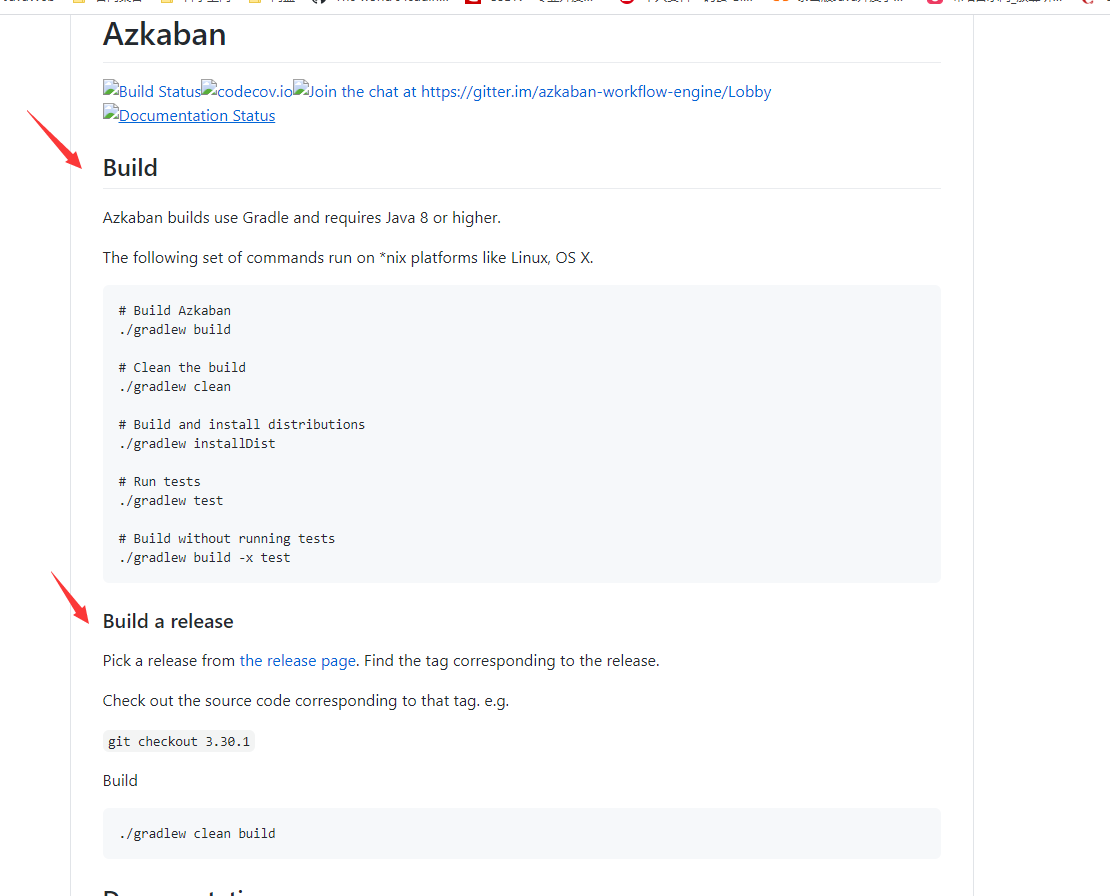Follow the release page link

coord(297,660)
